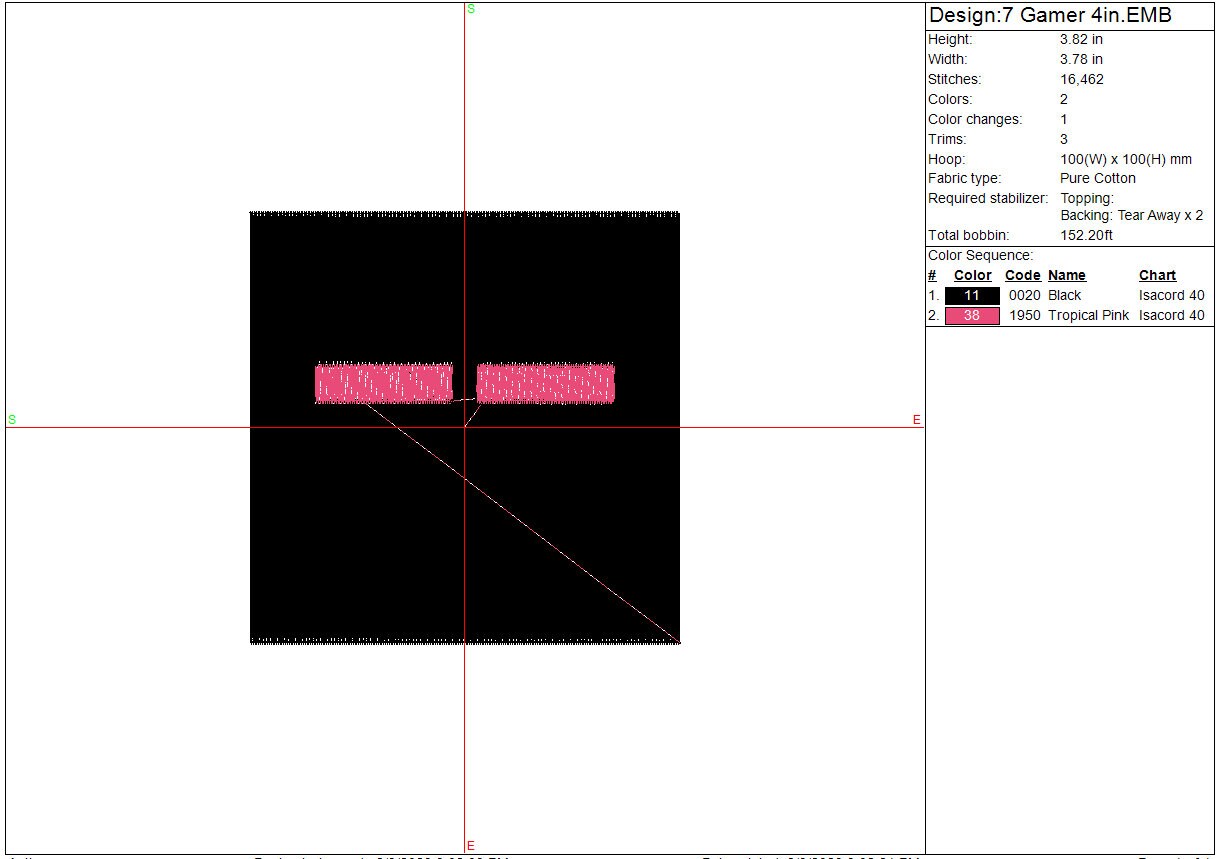Click the stitch count value 16,462

[x=1081, y=80]
